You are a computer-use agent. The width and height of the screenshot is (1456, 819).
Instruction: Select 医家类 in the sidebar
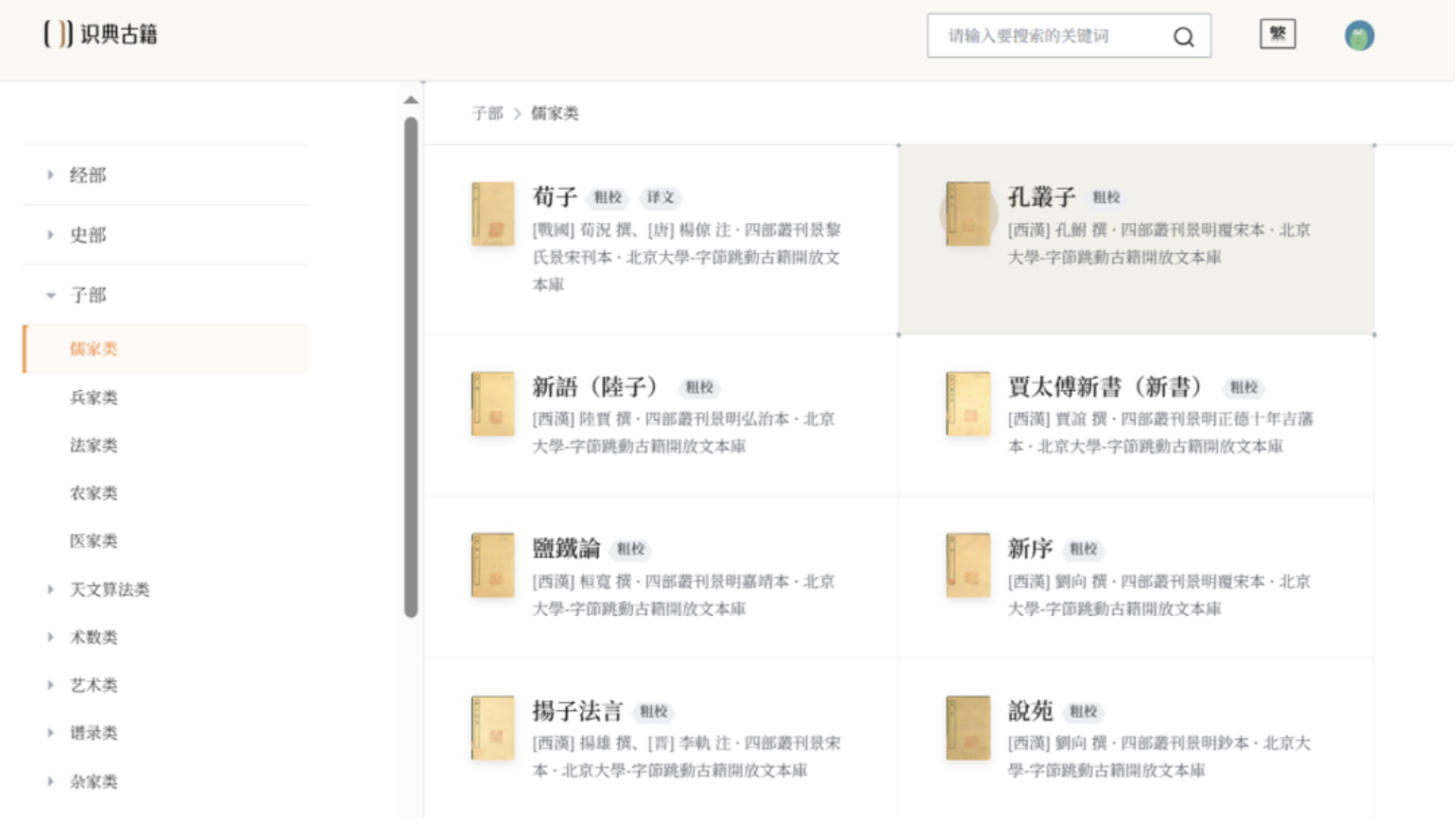94,541
